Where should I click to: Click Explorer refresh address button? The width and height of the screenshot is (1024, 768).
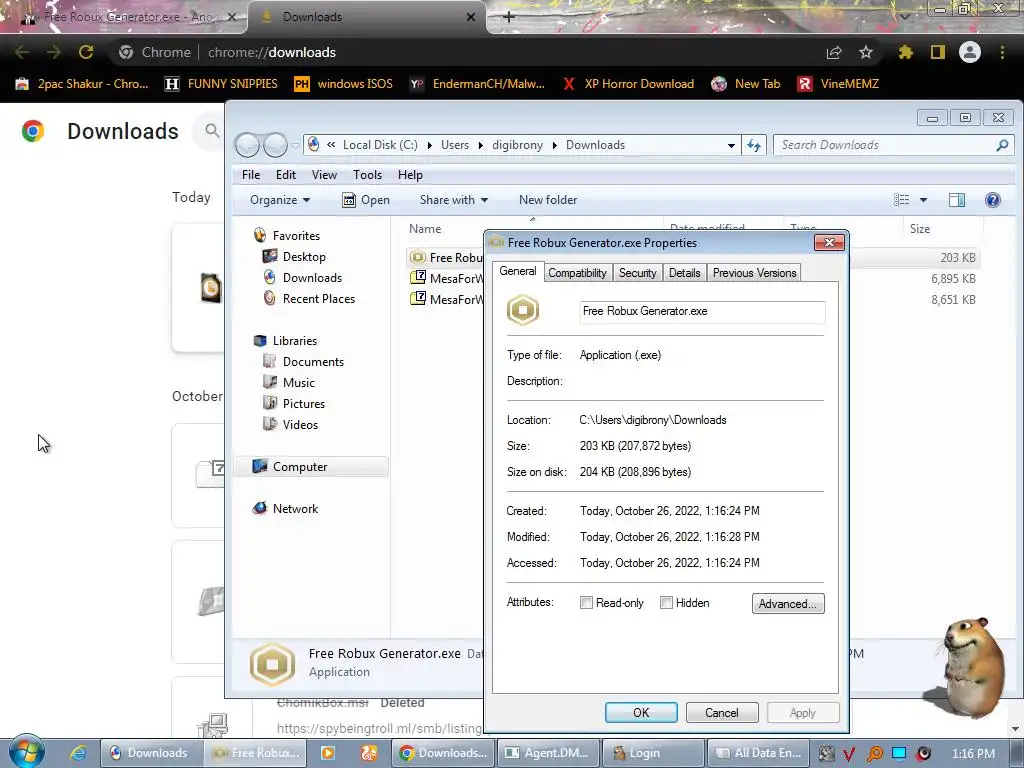(x=754, y=145)
